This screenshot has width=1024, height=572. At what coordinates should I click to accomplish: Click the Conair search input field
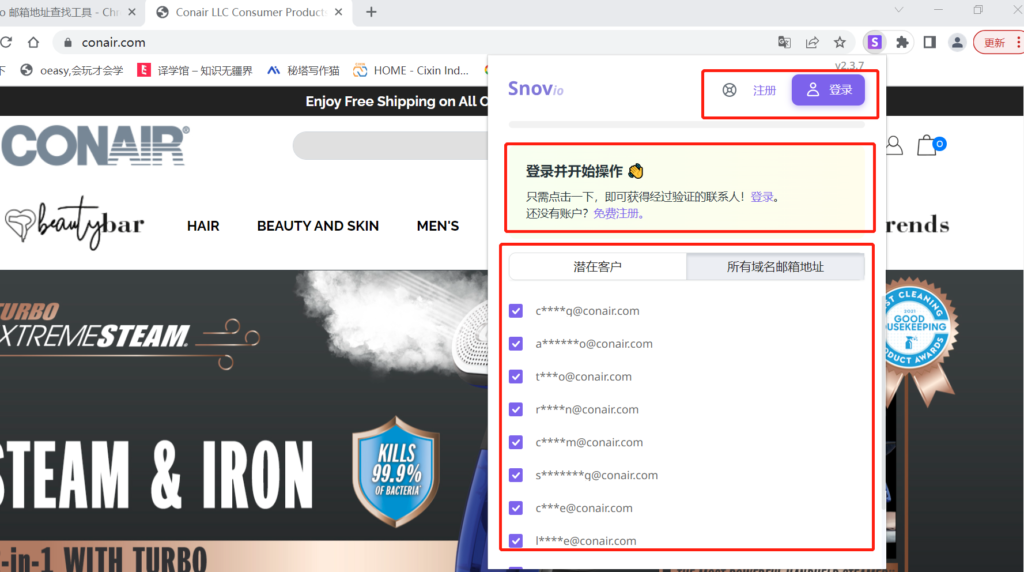(x=391, y=146)
